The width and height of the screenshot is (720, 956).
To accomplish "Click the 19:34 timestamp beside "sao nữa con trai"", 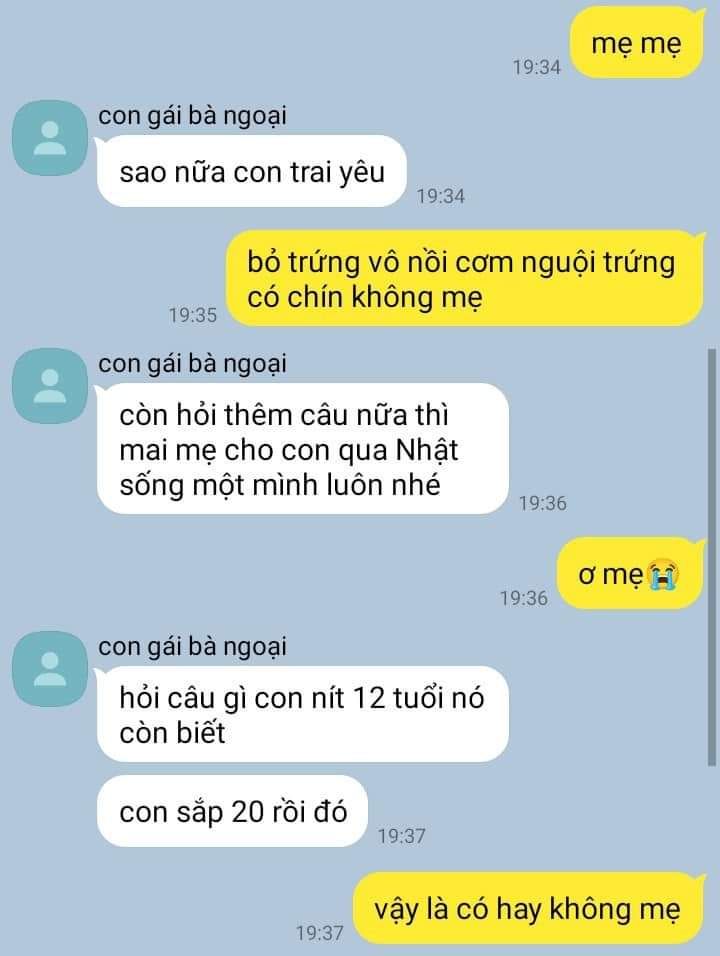I will click(x=441, y=196).
